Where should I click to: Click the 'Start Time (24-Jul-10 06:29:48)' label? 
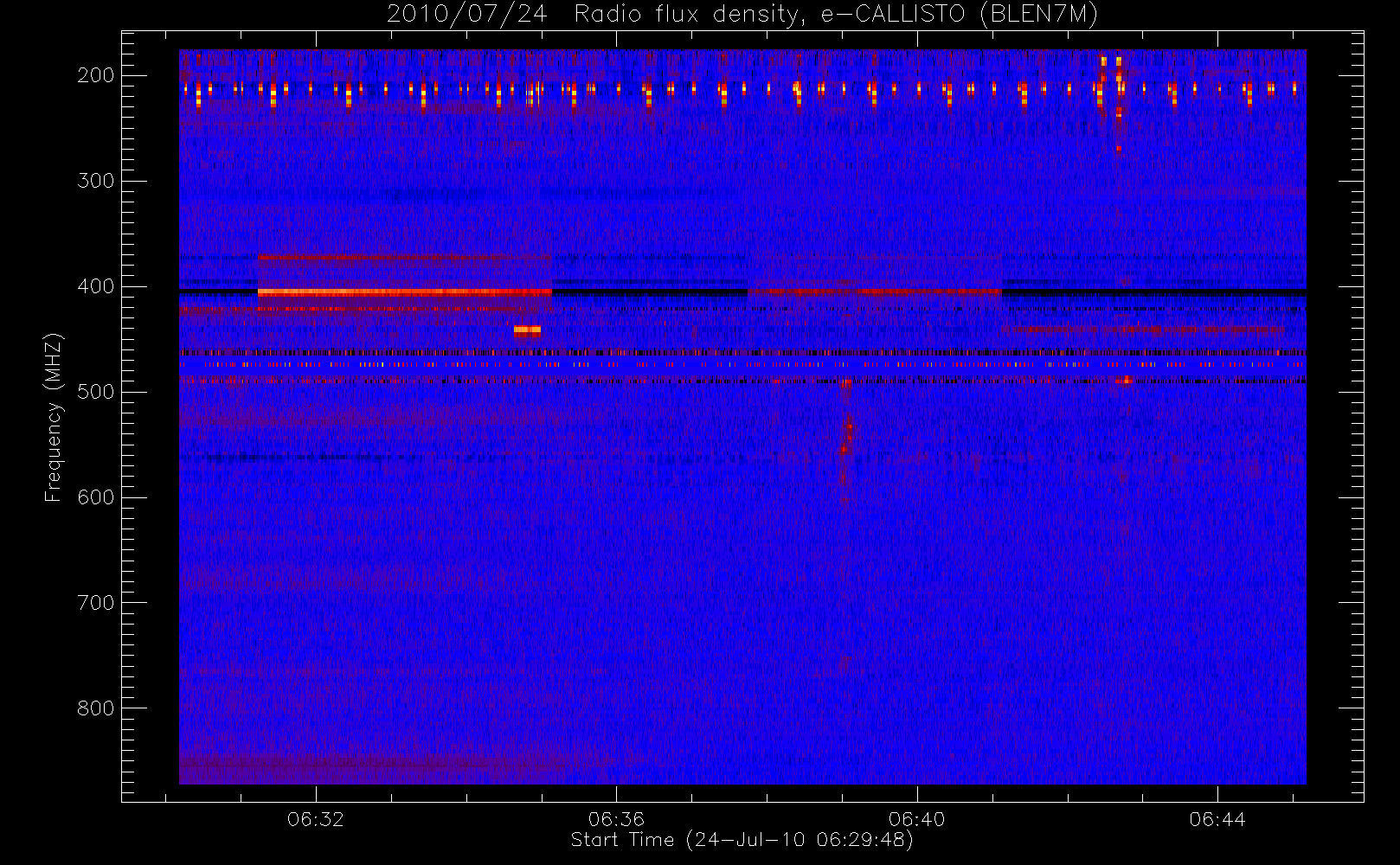[x=742, y=840]
